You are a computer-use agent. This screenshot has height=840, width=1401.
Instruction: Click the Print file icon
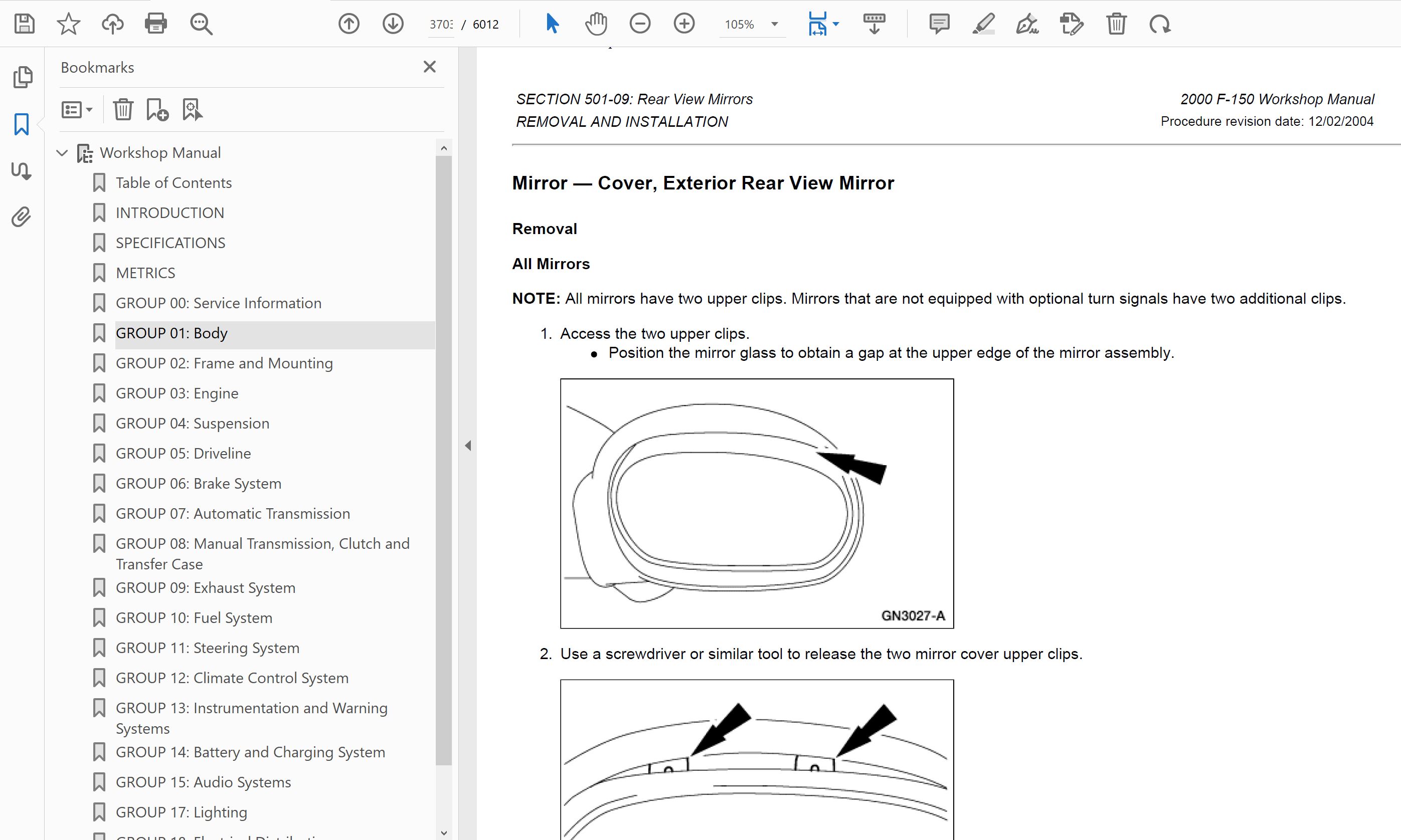(x=156, y=24)
